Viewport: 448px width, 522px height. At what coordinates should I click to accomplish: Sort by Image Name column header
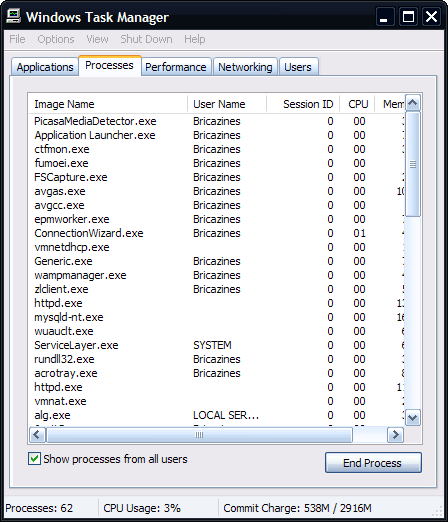[107, 104]
